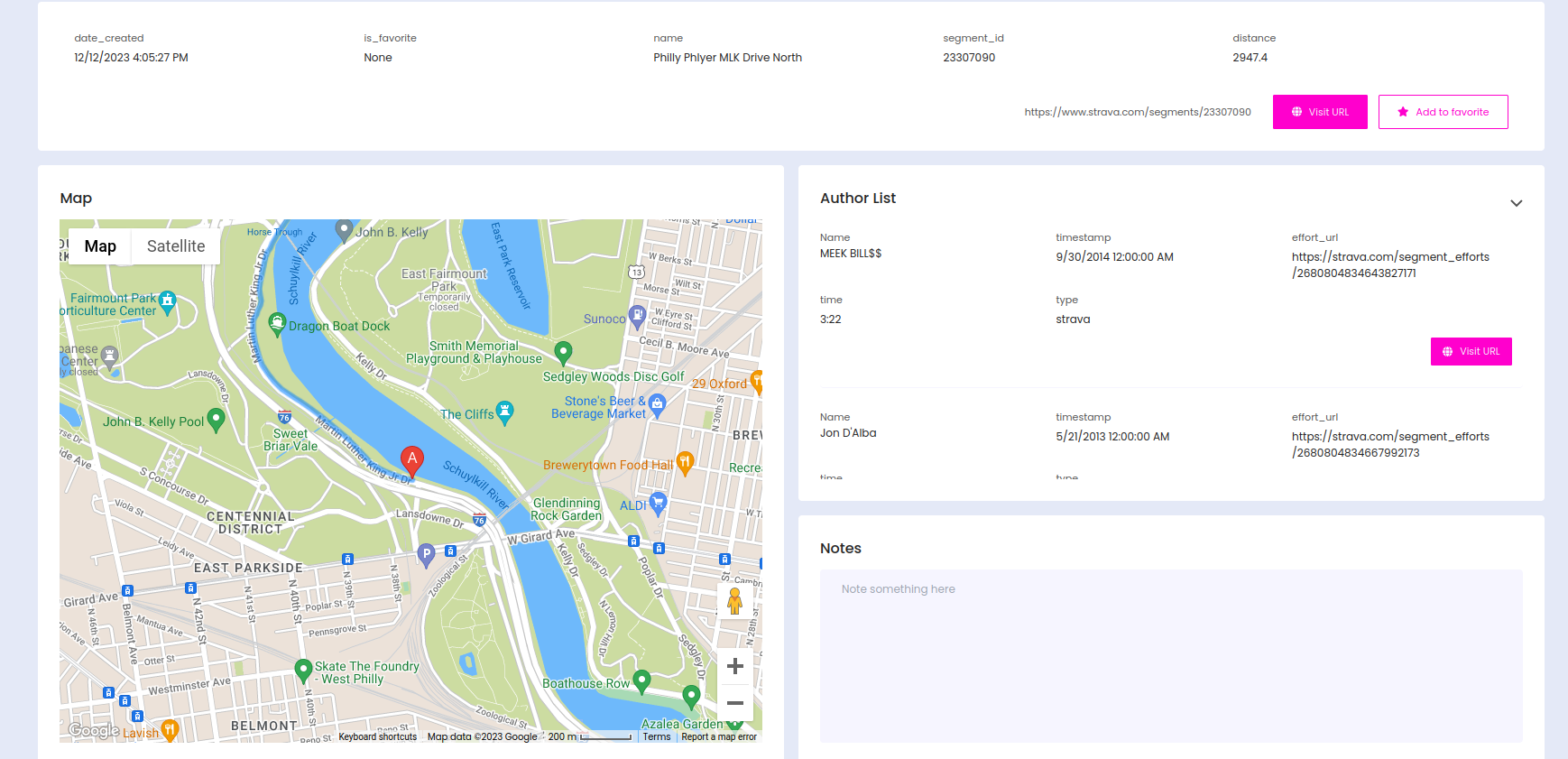Open Street View pegman control
Viewport: 1568px width, 759px height.
click(735, 600)
